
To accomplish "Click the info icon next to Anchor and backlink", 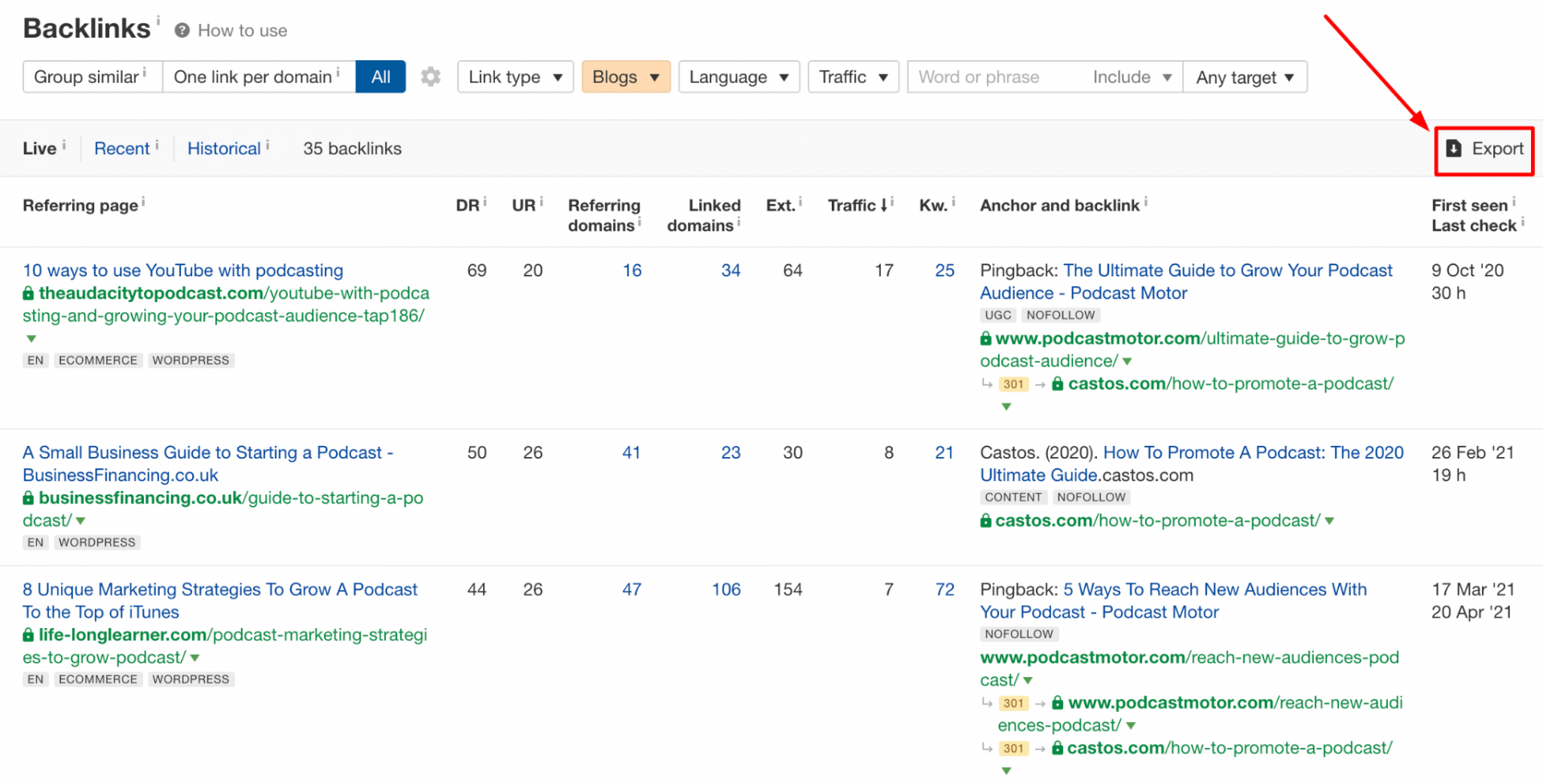I will [1145, 201].
